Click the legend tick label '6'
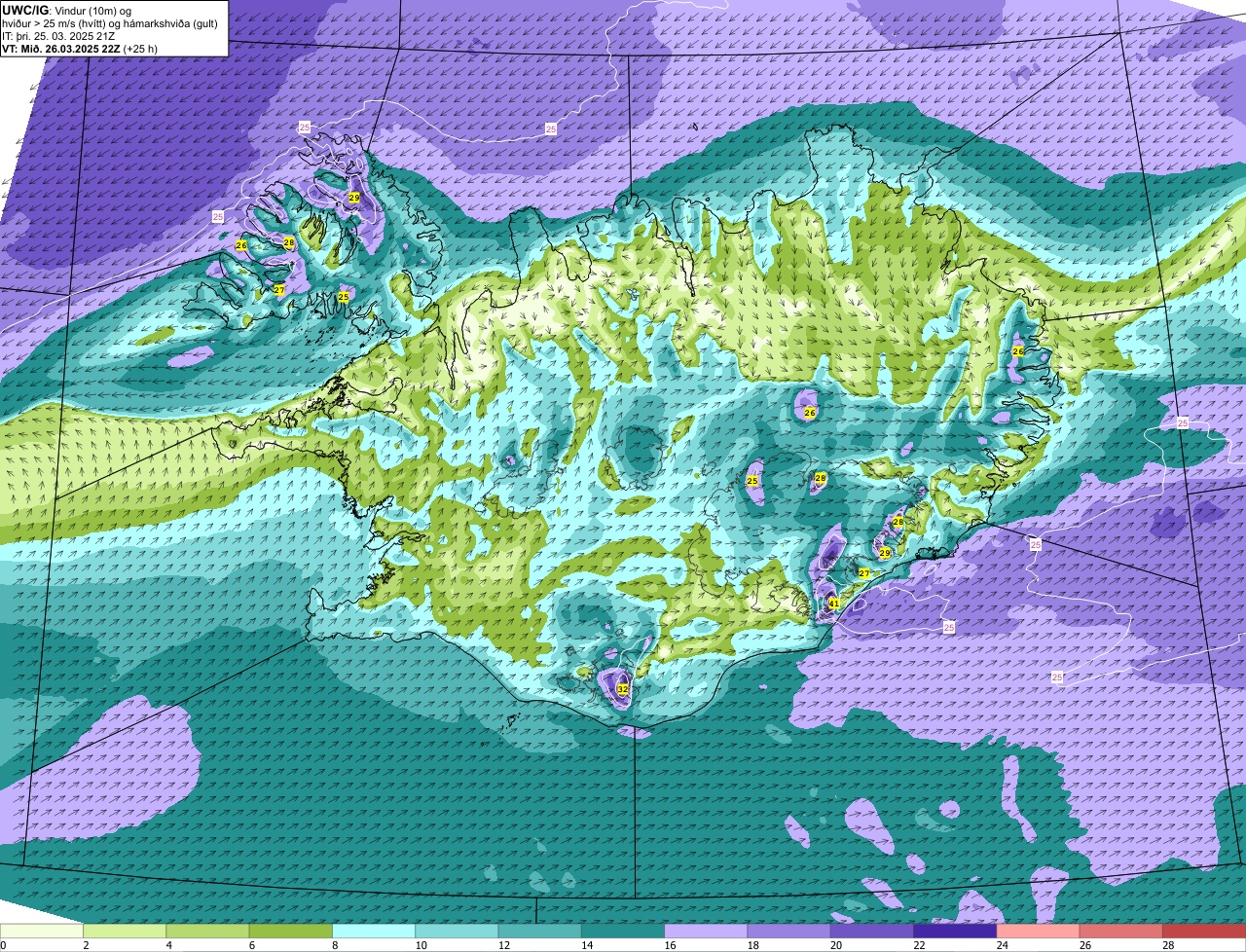The image size is (1246, 952). click(x=251, y=945)
